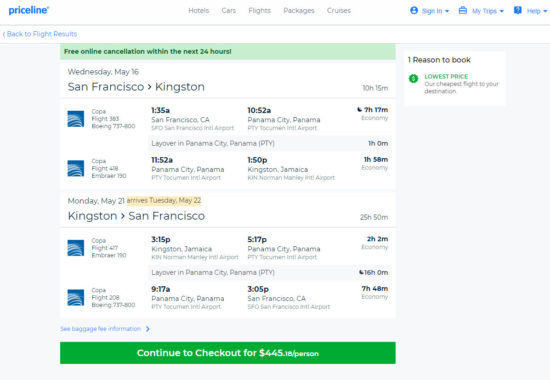
Task: Open the Cars navigation item
Action: 229,11
